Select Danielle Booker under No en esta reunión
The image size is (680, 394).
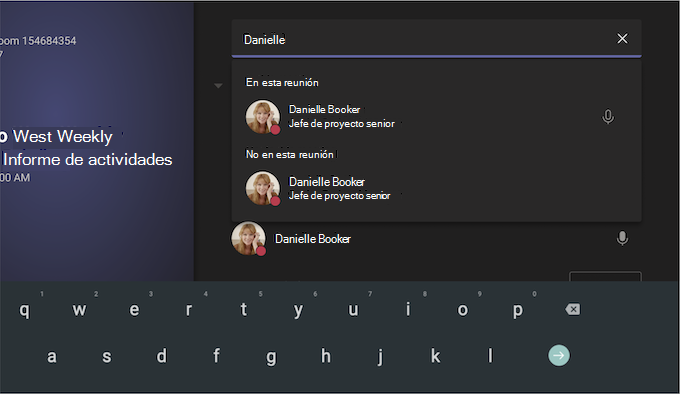[436, 189]
